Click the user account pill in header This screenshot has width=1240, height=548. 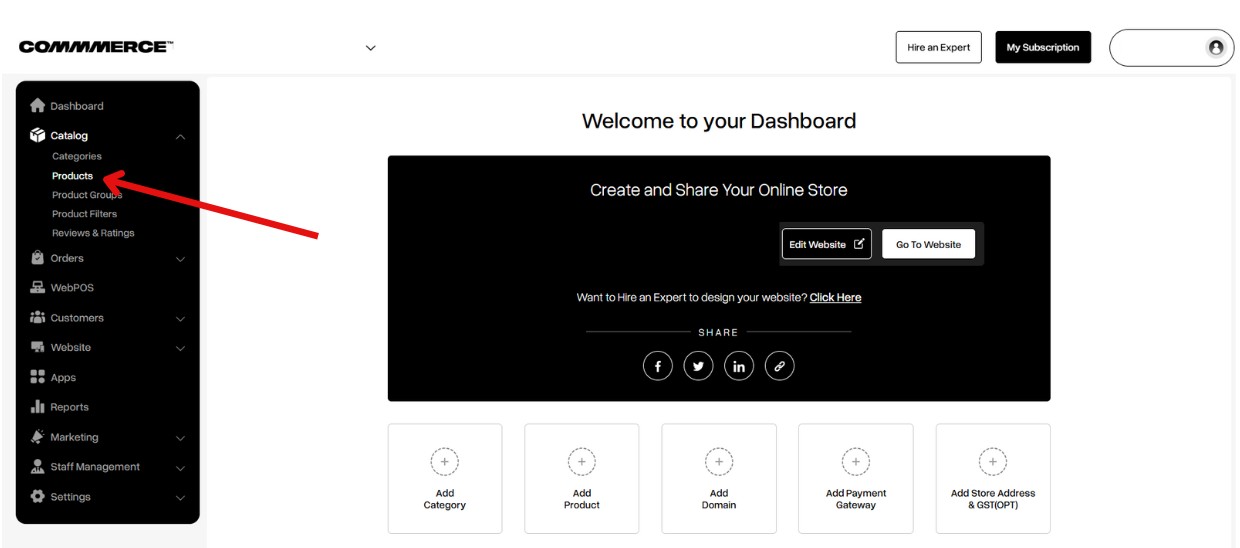click(1172, 47)
